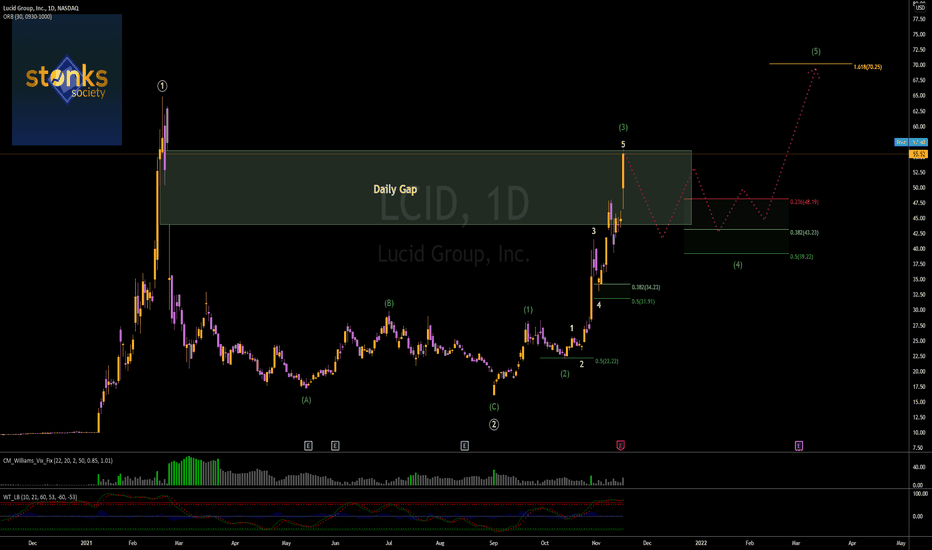The image size is (932, 550).
Task: Open the grey earnings E marker near August
Action: (x=465, y=445)
